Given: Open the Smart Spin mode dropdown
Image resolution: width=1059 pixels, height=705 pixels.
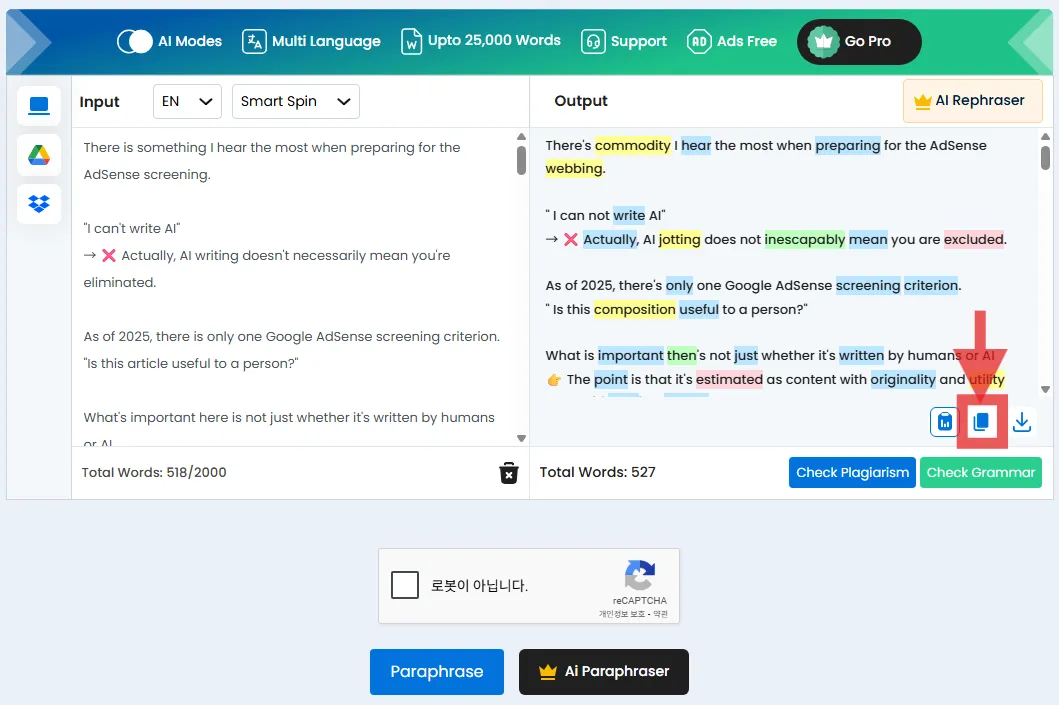Looking at the screenshot, I should 295,101.
